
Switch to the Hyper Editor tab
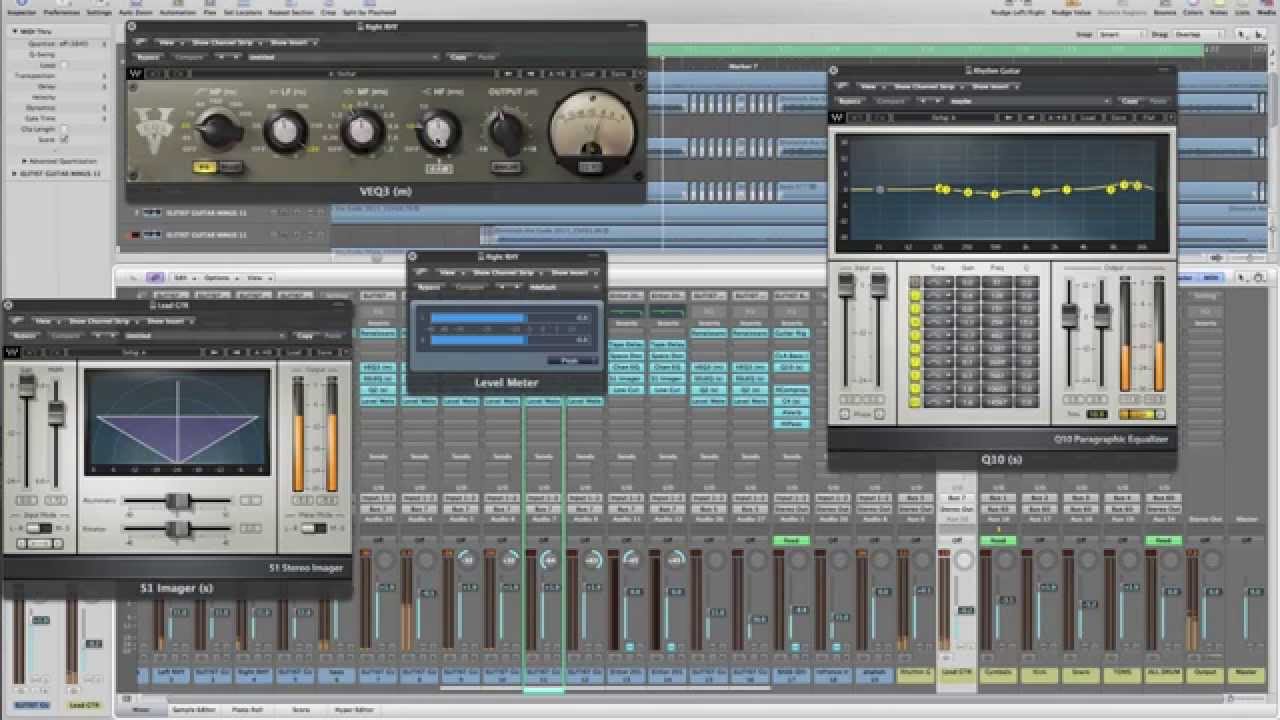click(x=354, y=709)
